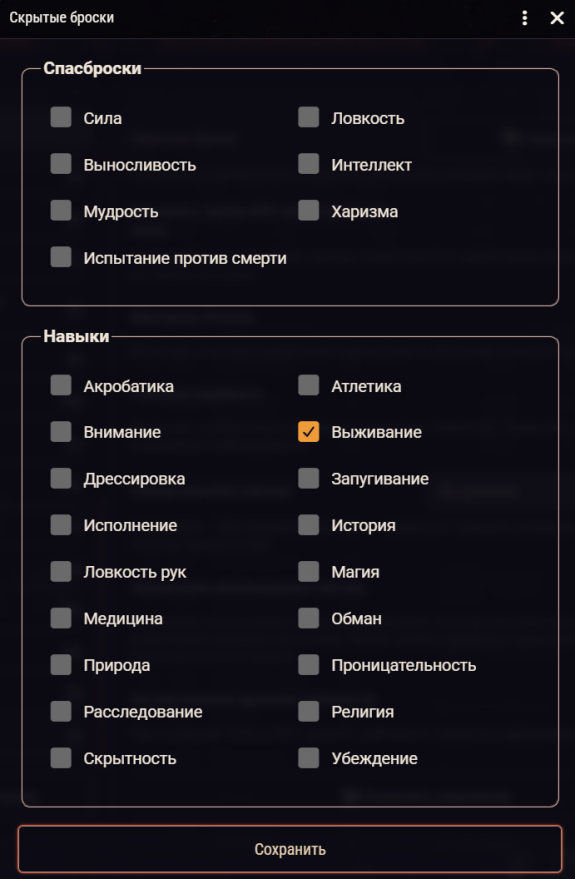Check the Внимание skill box
This screenshot has width=575, height=879.
tap(61, 432)
